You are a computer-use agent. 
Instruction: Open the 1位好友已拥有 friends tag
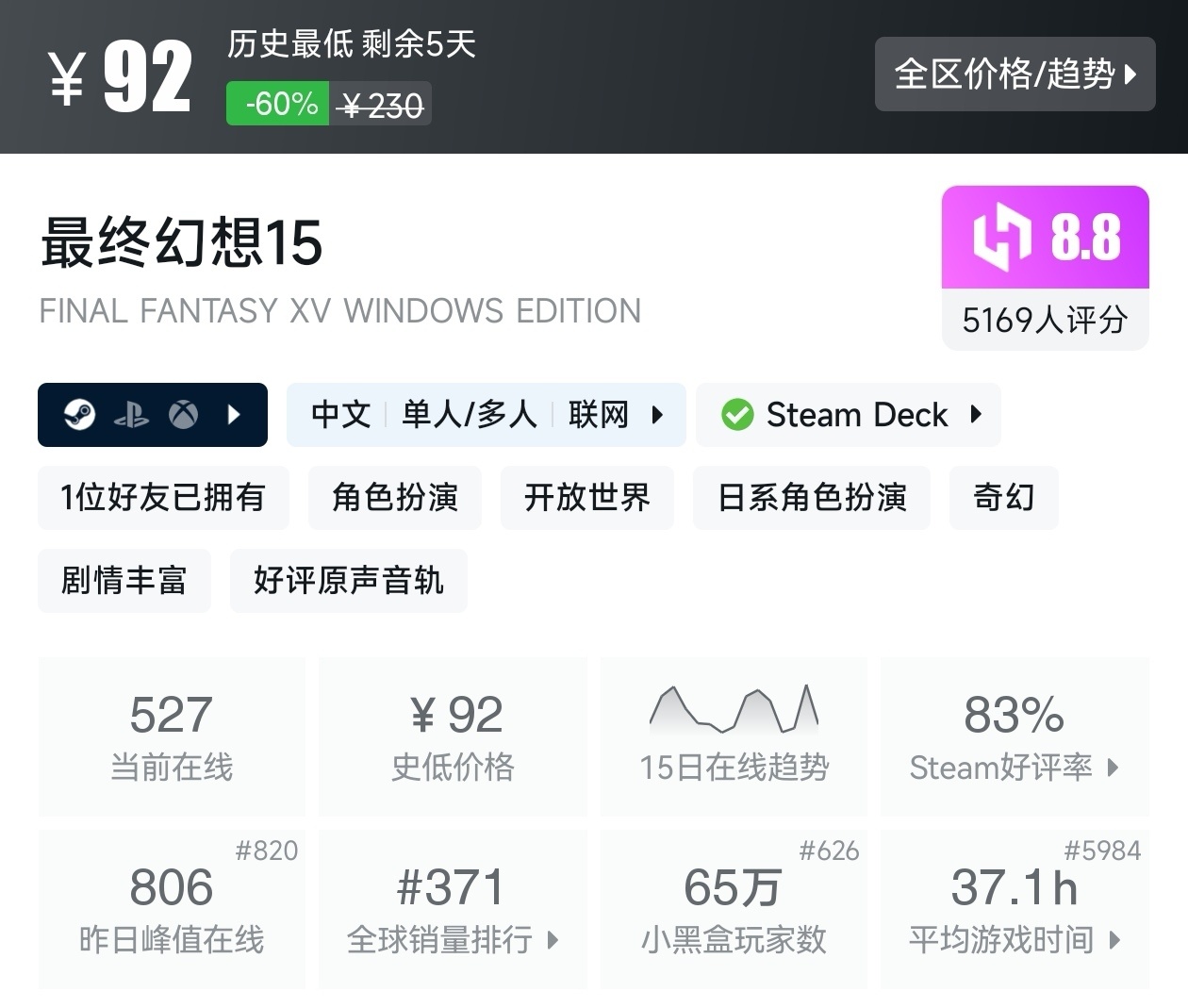coord(163,497)
